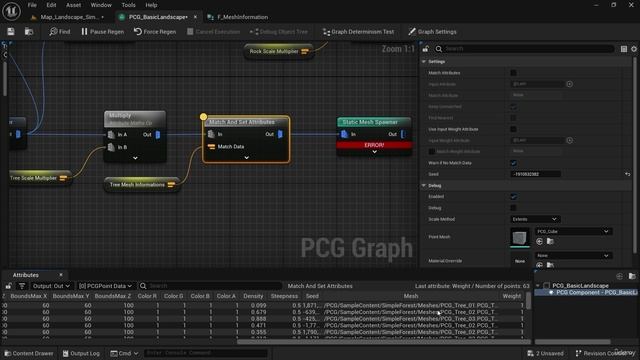The image size is (640, 360).
Task: Click Force Regen in the toolbar
Action: (x=155, y=31)
